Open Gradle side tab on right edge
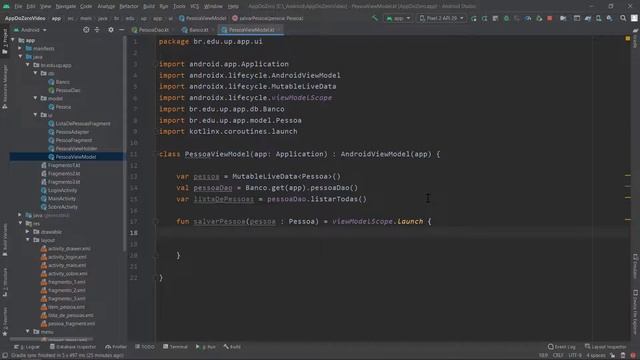The width and height of the screenshot is (640, 360). click(x=636, y=38)
